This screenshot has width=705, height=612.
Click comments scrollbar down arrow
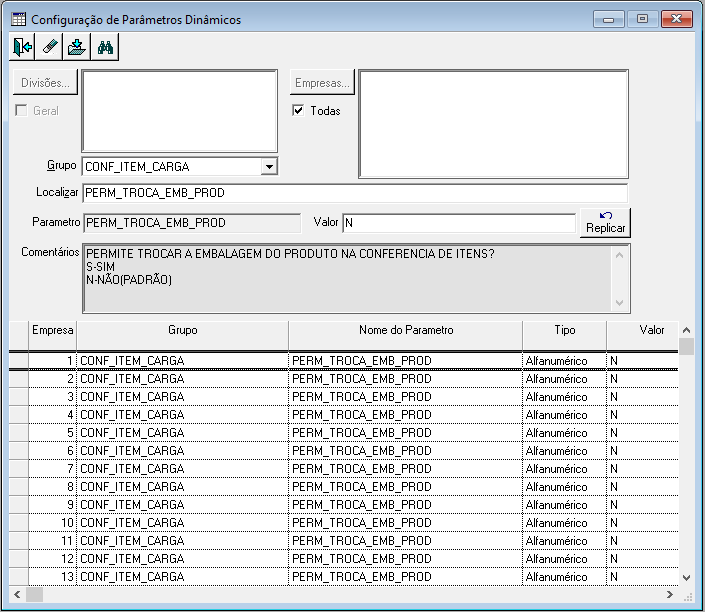(619, 303)
